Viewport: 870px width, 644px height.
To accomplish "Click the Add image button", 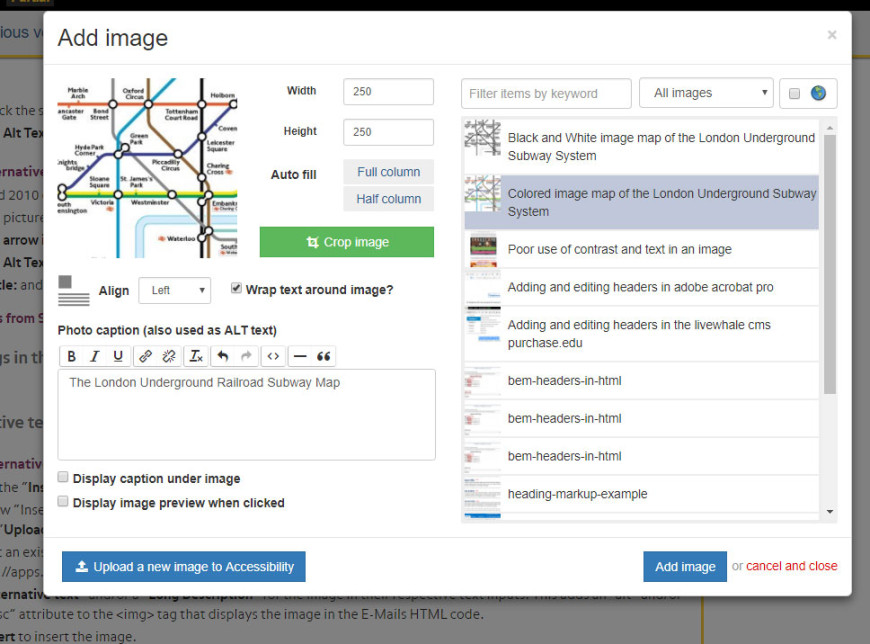I will (685, 566).
